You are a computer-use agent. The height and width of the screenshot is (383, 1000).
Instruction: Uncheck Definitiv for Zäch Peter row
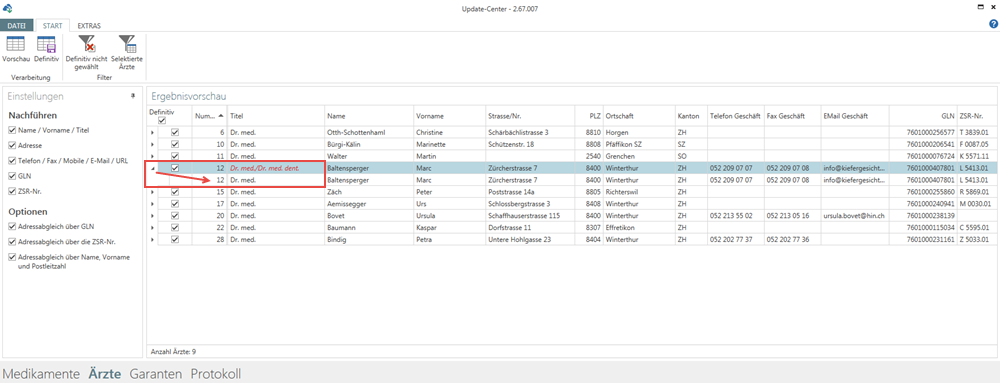tap(175, 192)
